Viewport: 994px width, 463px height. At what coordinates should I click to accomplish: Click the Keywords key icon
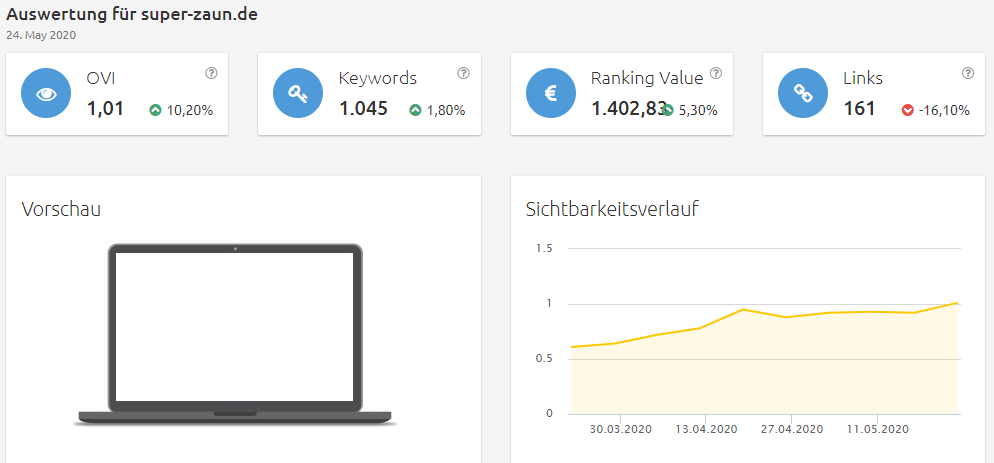pyautogui.click(x=298, y=94)
